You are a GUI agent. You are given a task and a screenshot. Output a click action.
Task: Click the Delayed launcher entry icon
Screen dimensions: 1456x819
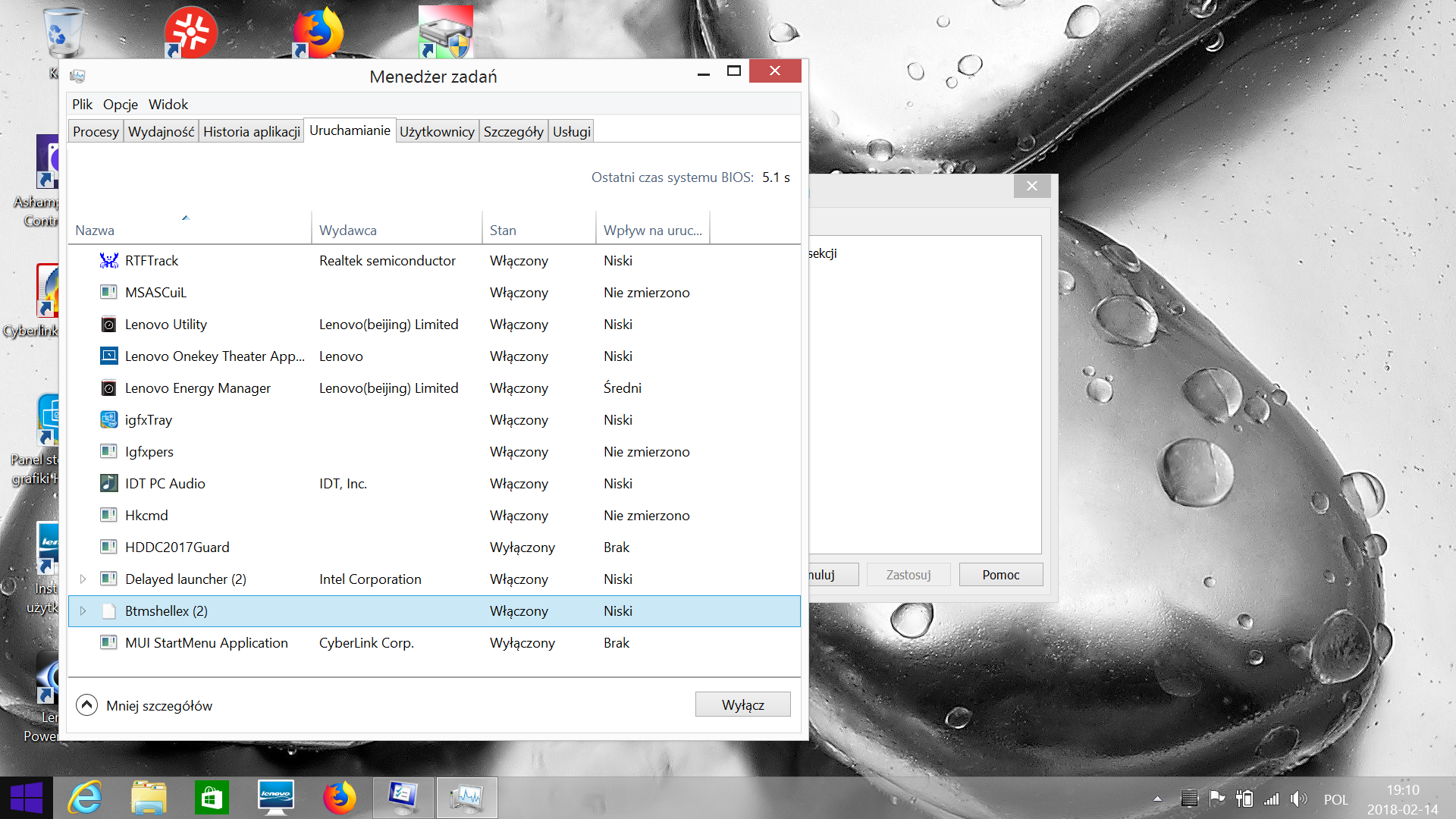[109, 579]
